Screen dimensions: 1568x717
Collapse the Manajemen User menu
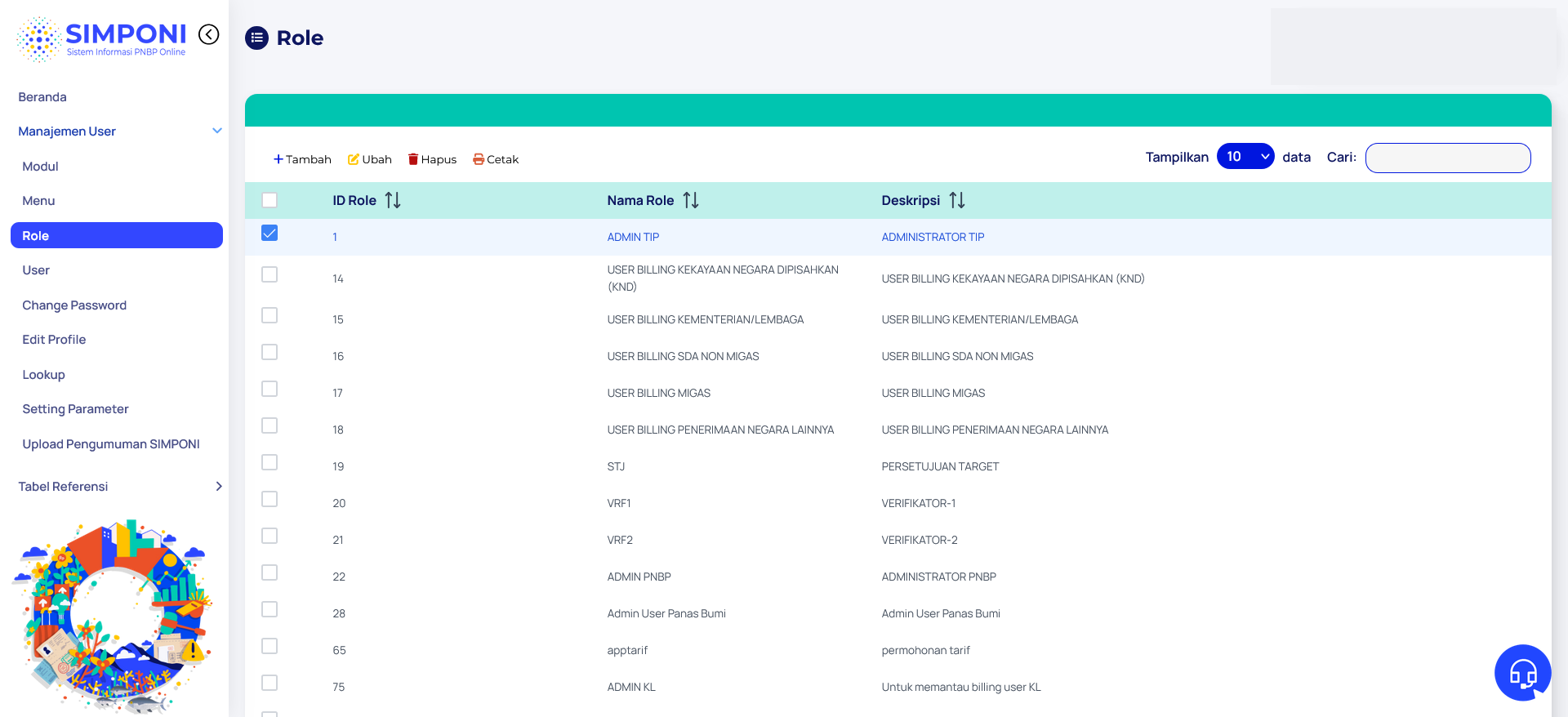(217, 131)
